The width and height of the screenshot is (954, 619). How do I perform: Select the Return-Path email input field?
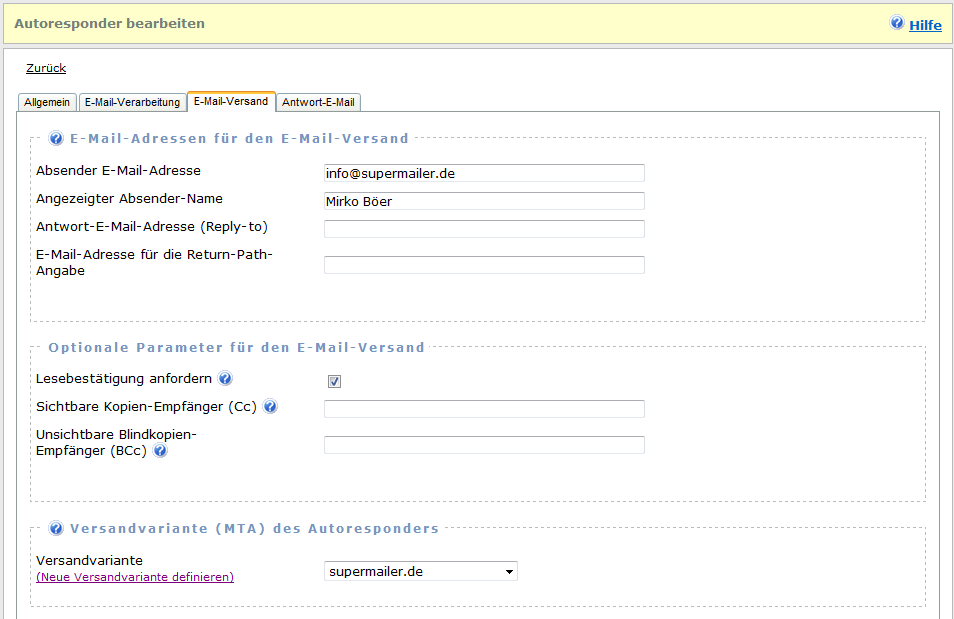484,265
